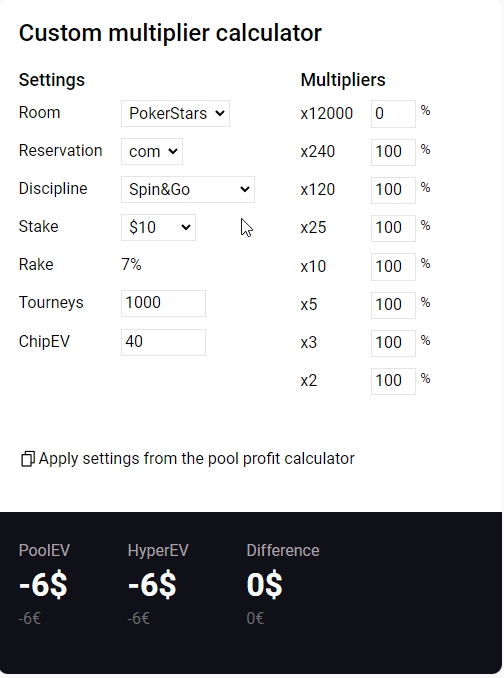Apply settings from the pool profit calculator
Viewport: 504px width, 678px height.
[x=197, y=459]
